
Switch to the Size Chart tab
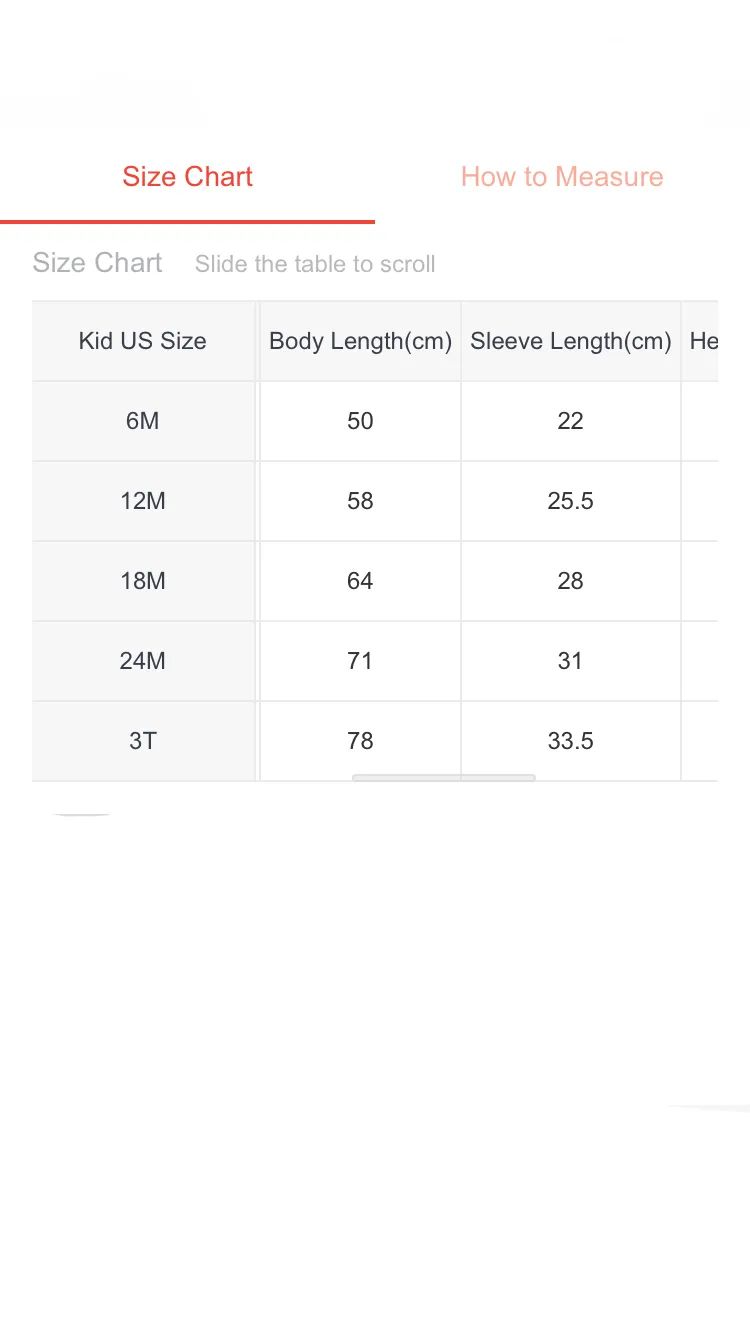pyautogui.click(x=187, y=177)
